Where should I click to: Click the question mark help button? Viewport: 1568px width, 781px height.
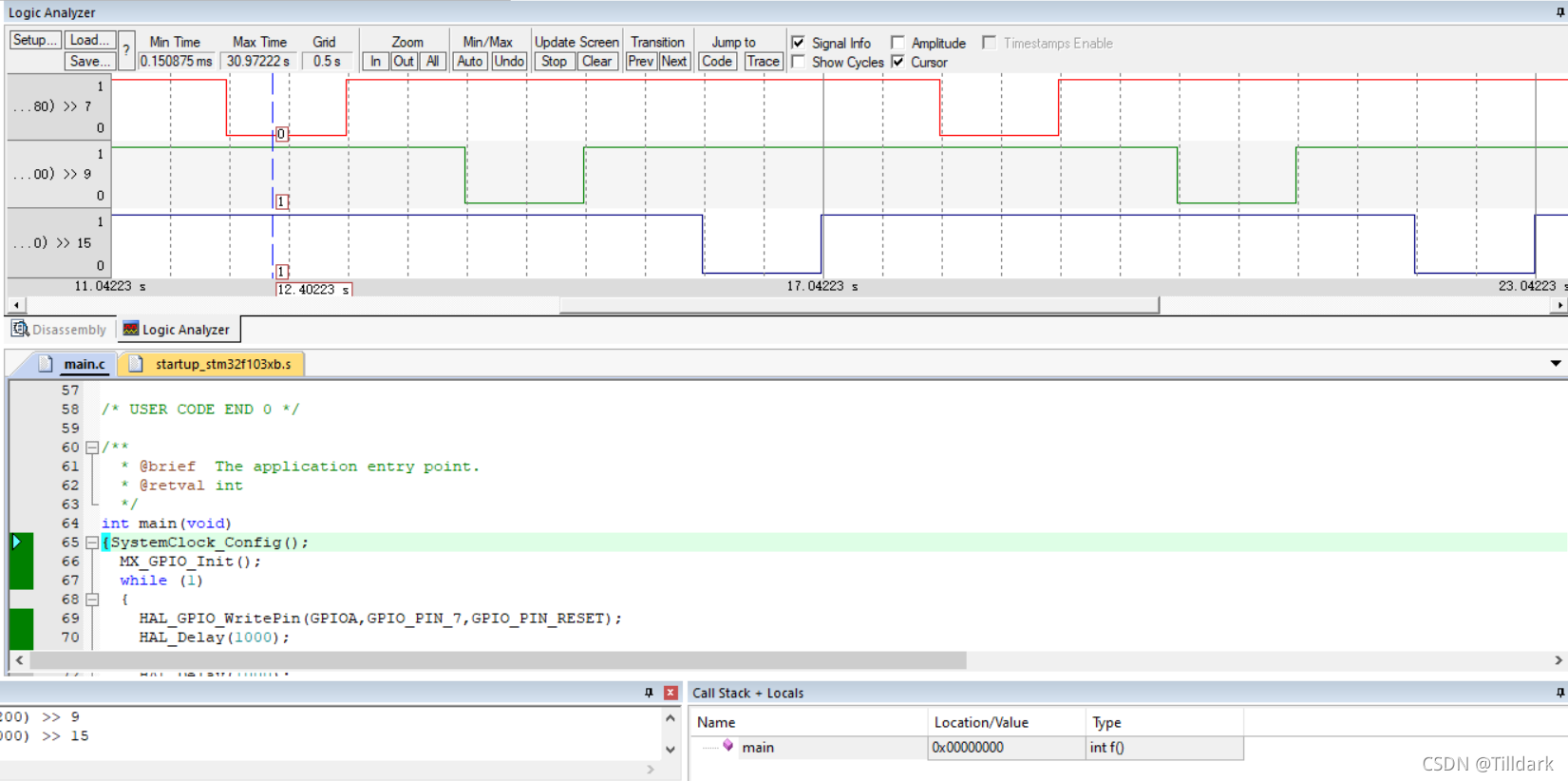126,50
